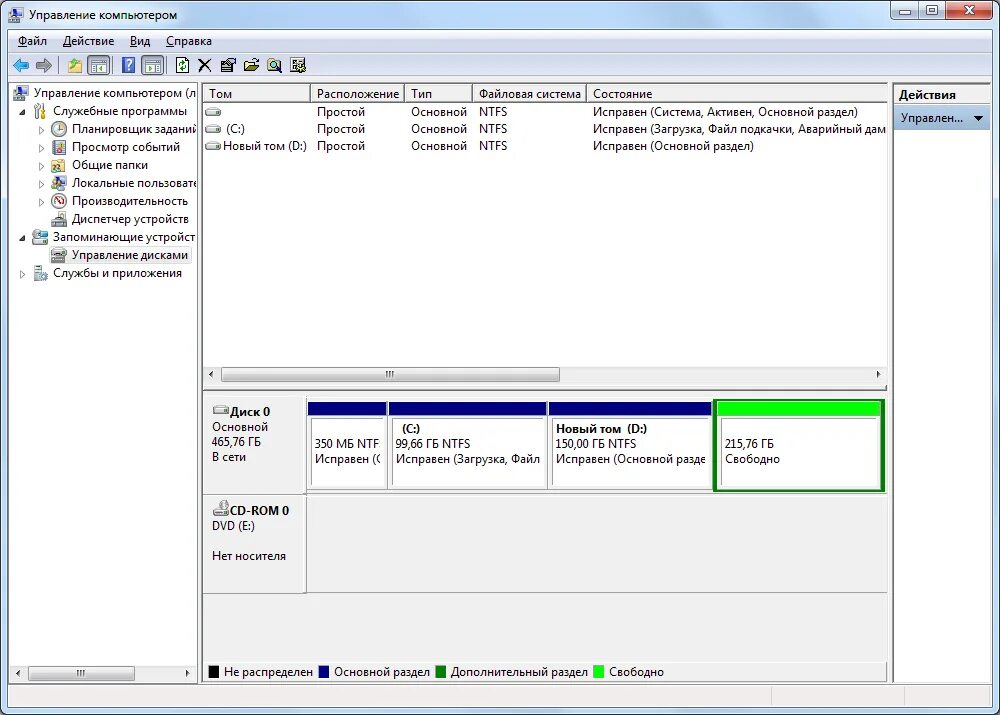This screenshot has width=1000, height=715.
Task: Select the (C:) 99,66 ГБ partition block
Action: [x=467, y=445]
